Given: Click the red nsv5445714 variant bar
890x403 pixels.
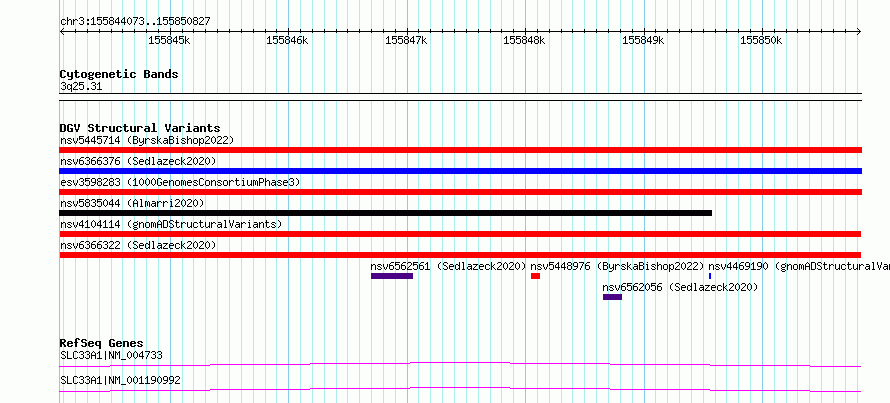Looking at the screenshot, I should pyautogui.click(x=460, y=150).
